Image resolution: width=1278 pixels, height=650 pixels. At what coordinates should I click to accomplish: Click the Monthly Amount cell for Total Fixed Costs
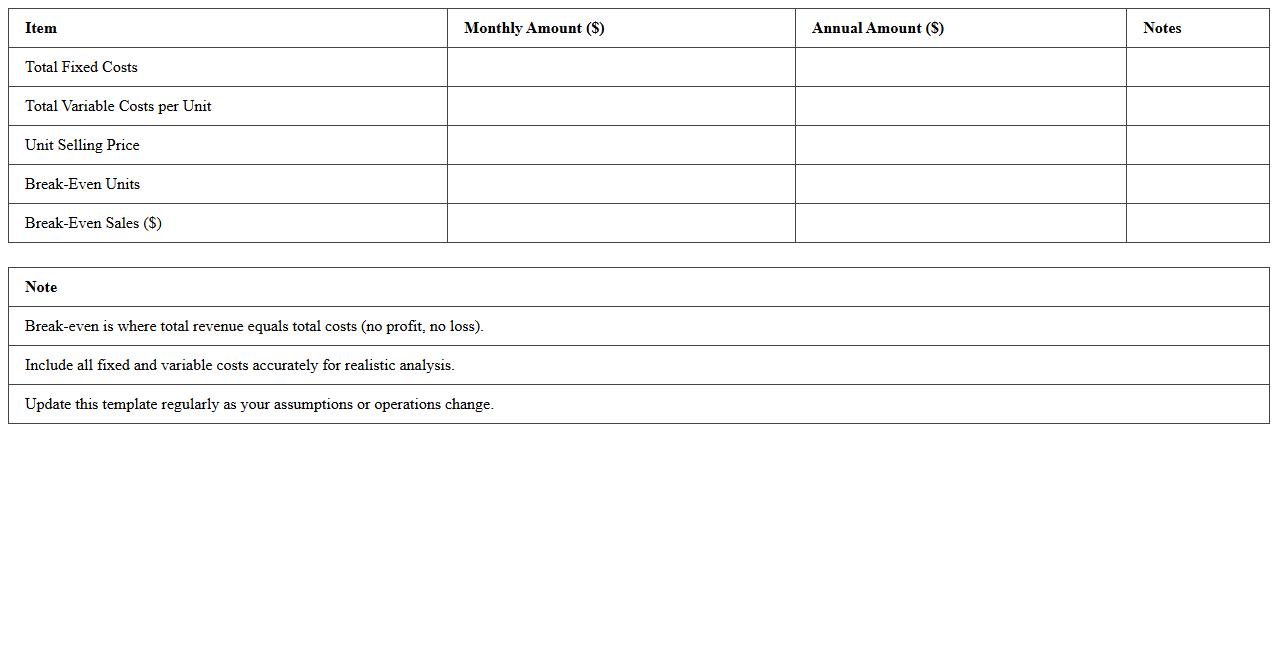click(621, 67)
